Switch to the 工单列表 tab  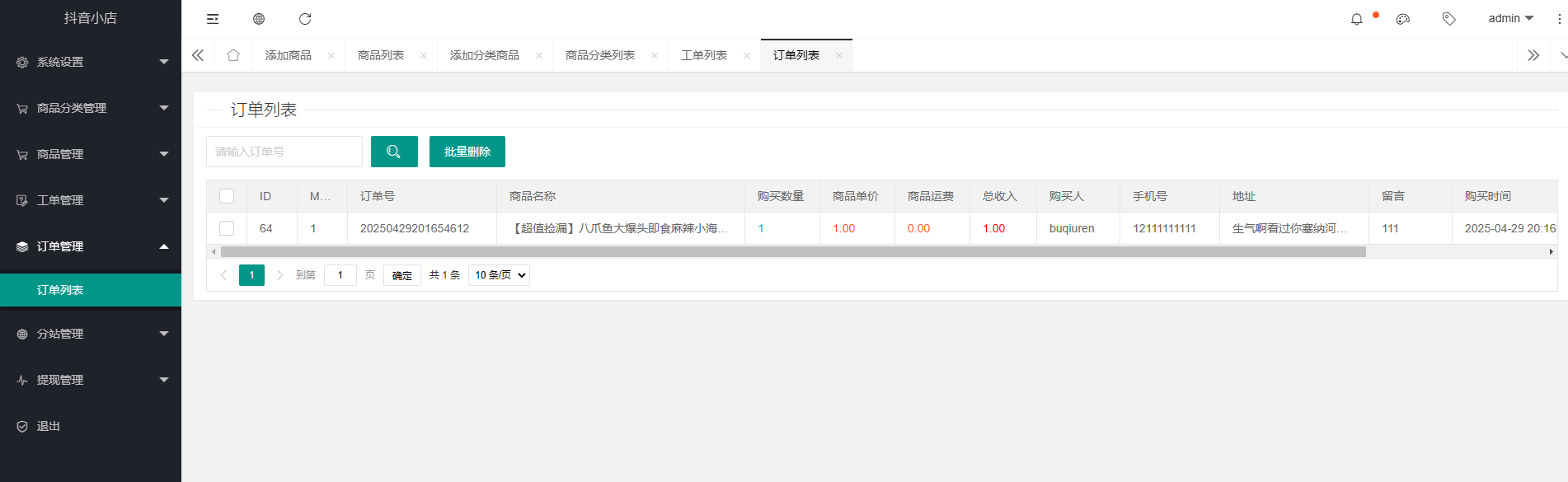pos(704,55)
